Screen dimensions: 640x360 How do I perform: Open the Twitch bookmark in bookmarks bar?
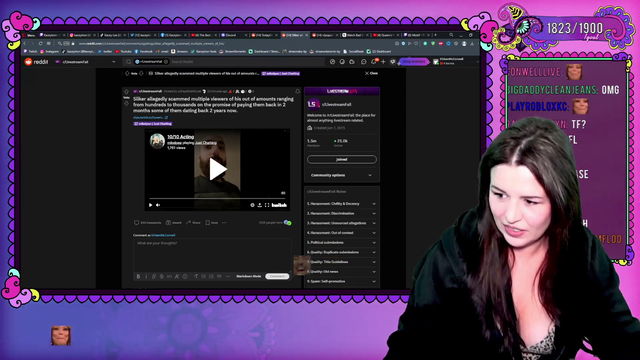pos(31,52)
